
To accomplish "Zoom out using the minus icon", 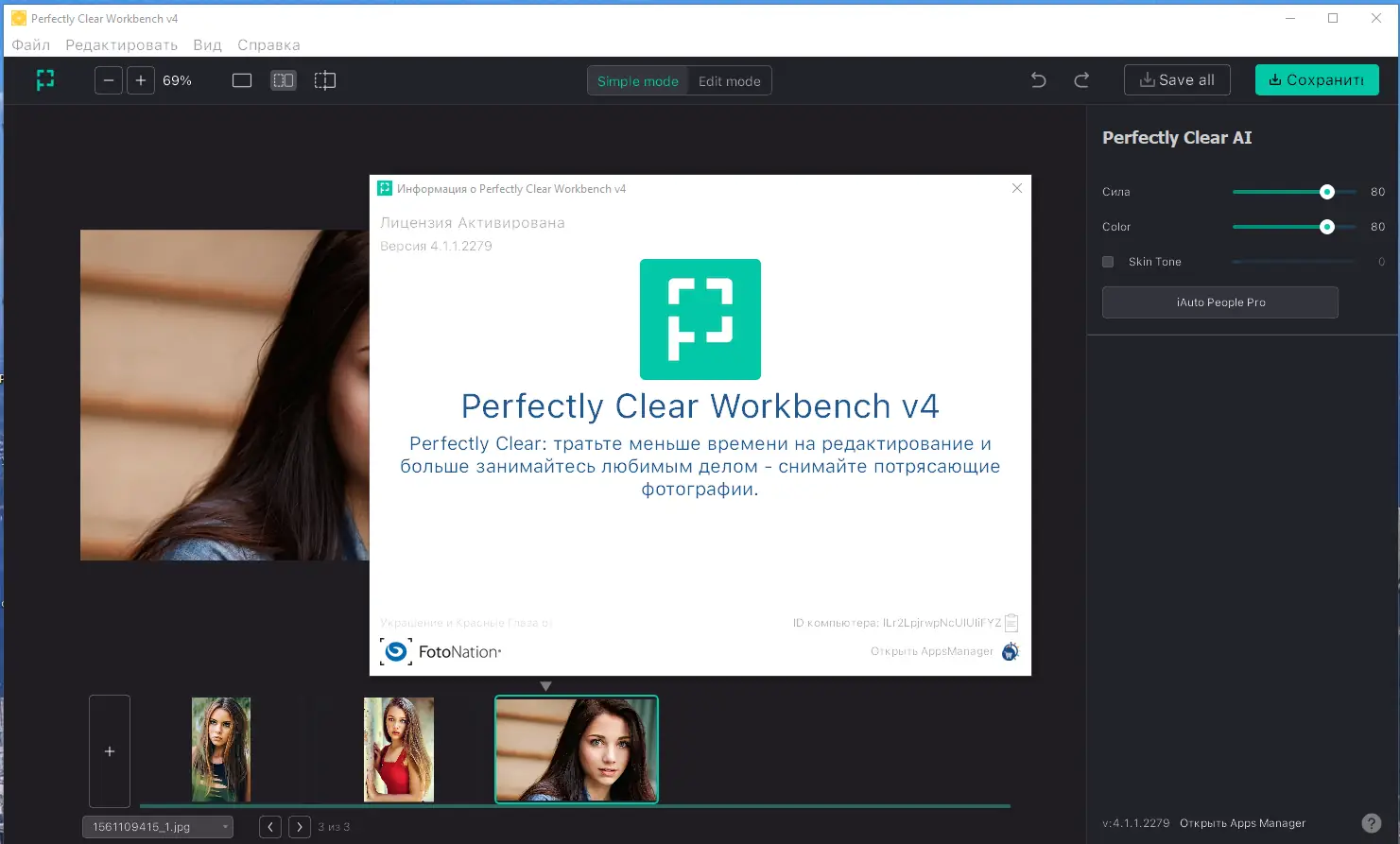I will pos(108,80).
